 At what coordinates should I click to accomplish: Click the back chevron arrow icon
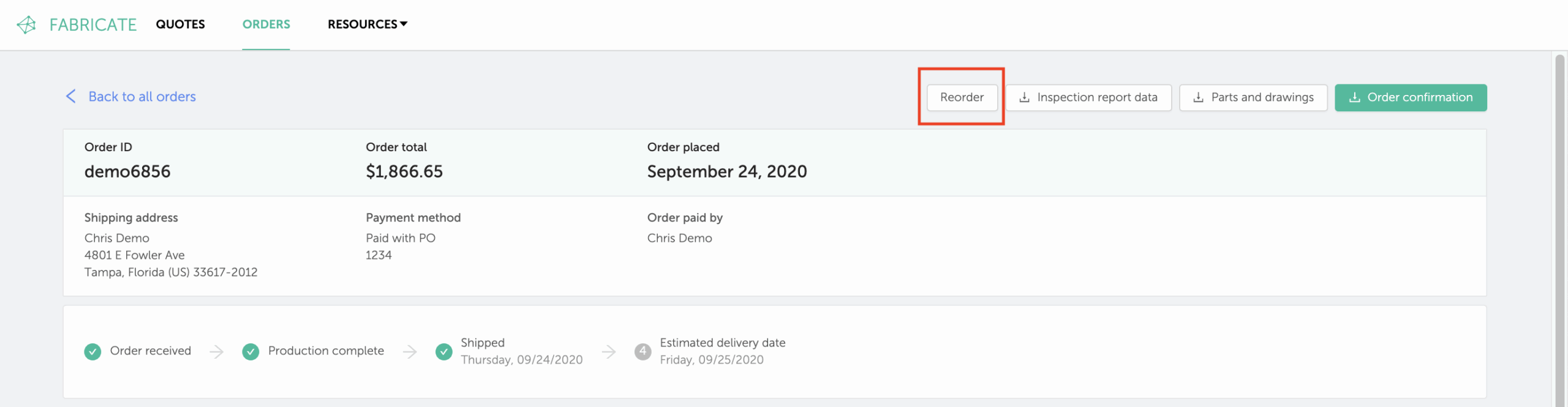71,96
